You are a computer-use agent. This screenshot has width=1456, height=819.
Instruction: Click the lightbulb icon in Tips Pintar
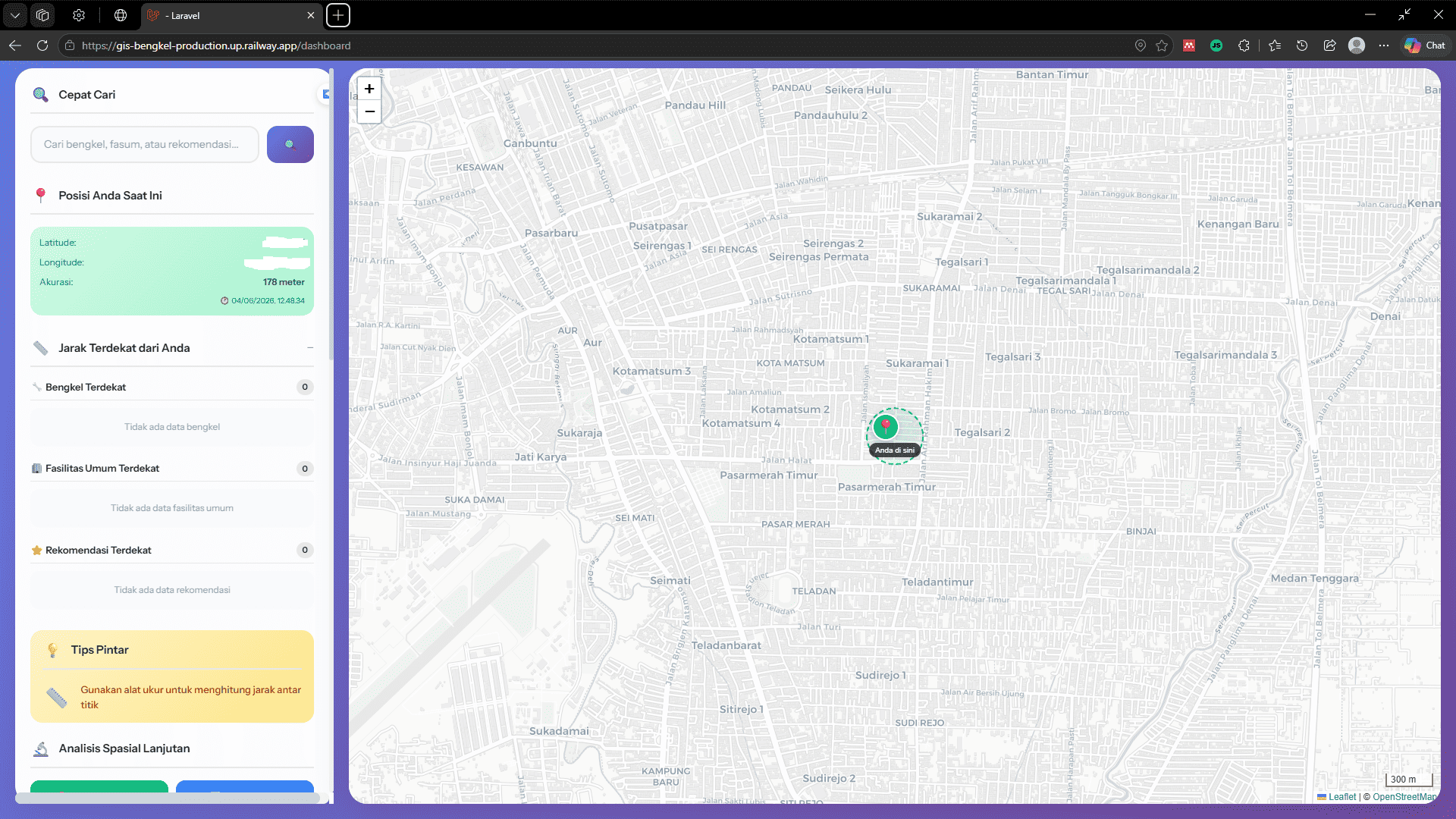tap(52, 650)
